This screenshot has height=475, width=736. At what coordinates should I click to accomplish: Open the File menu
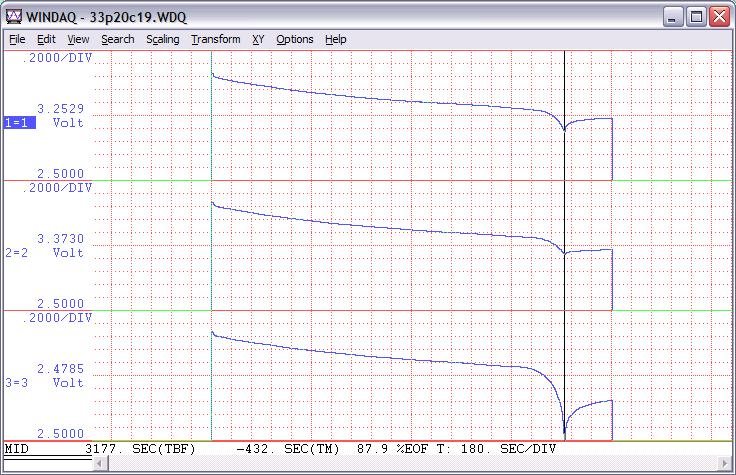click(x=17, y=39)
